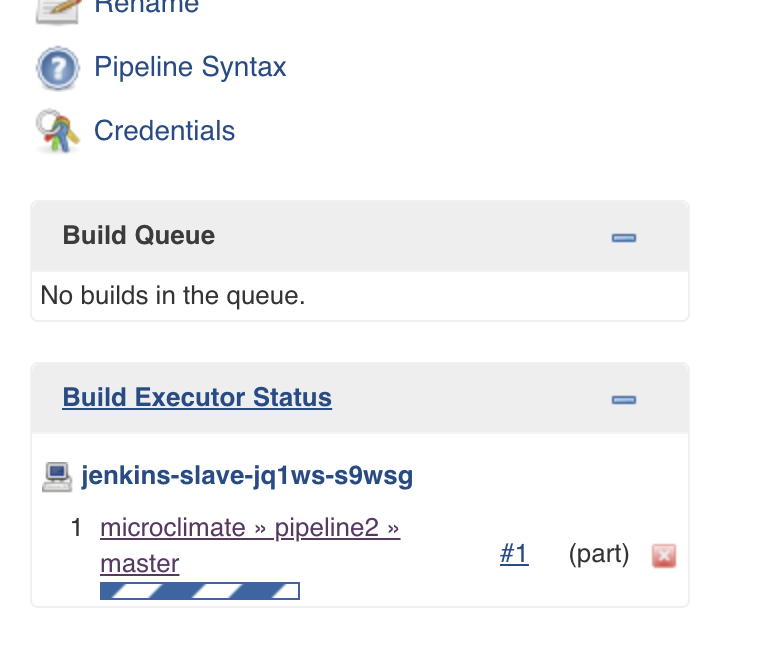This screenshot has height=660, width=780.
Task: Abort the running build with red X
Action: [664, 555]
